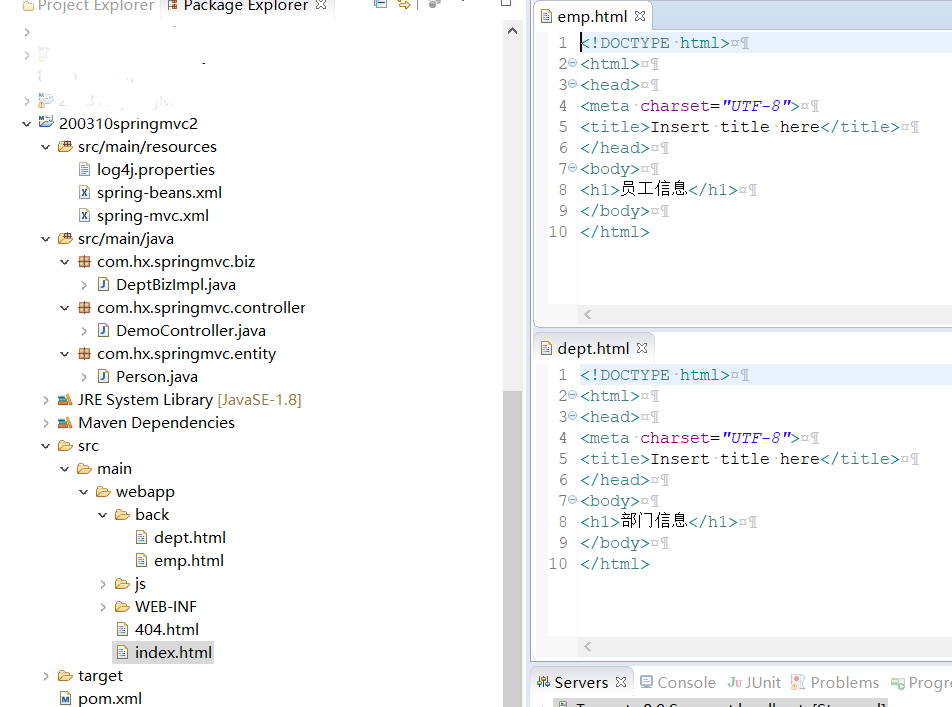Click the Package Explorer scroll-up arrow
This screenshot has height=707, width=952.
pos(512,30)
